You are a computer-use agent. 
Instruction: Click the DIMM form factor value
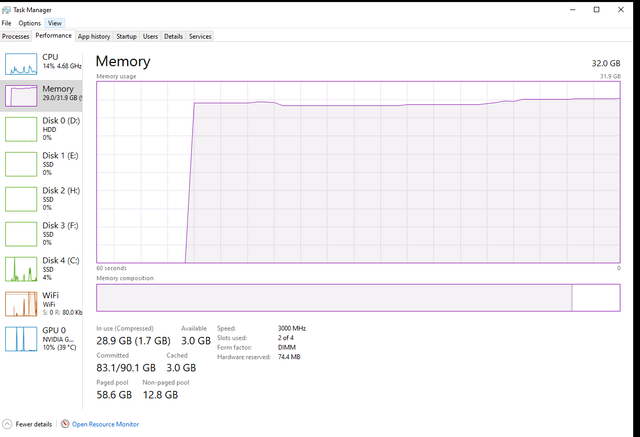[x=287, y=347]
